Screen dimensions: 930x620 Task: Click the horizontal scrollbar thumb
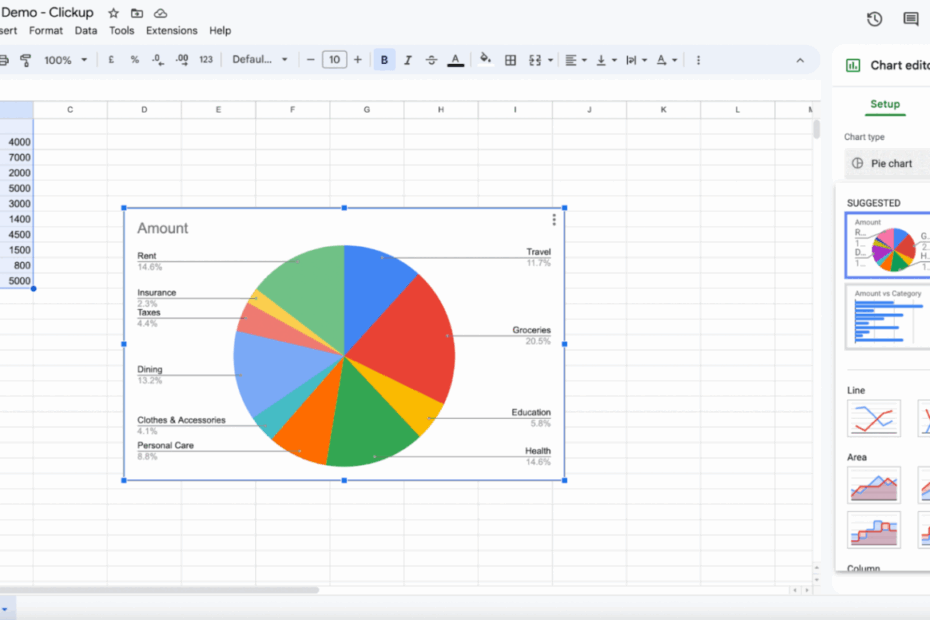[159, 590]
